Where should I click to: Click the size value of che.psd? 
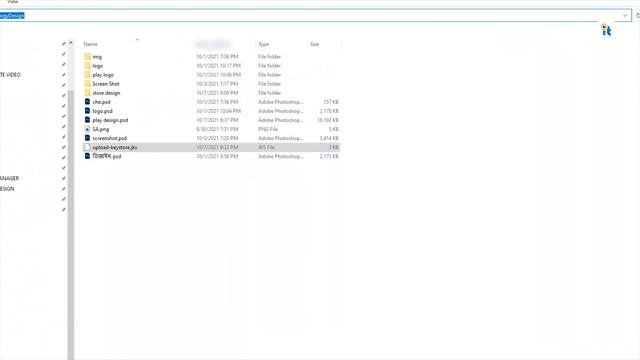pyautogui.click(x=331, y=102)
